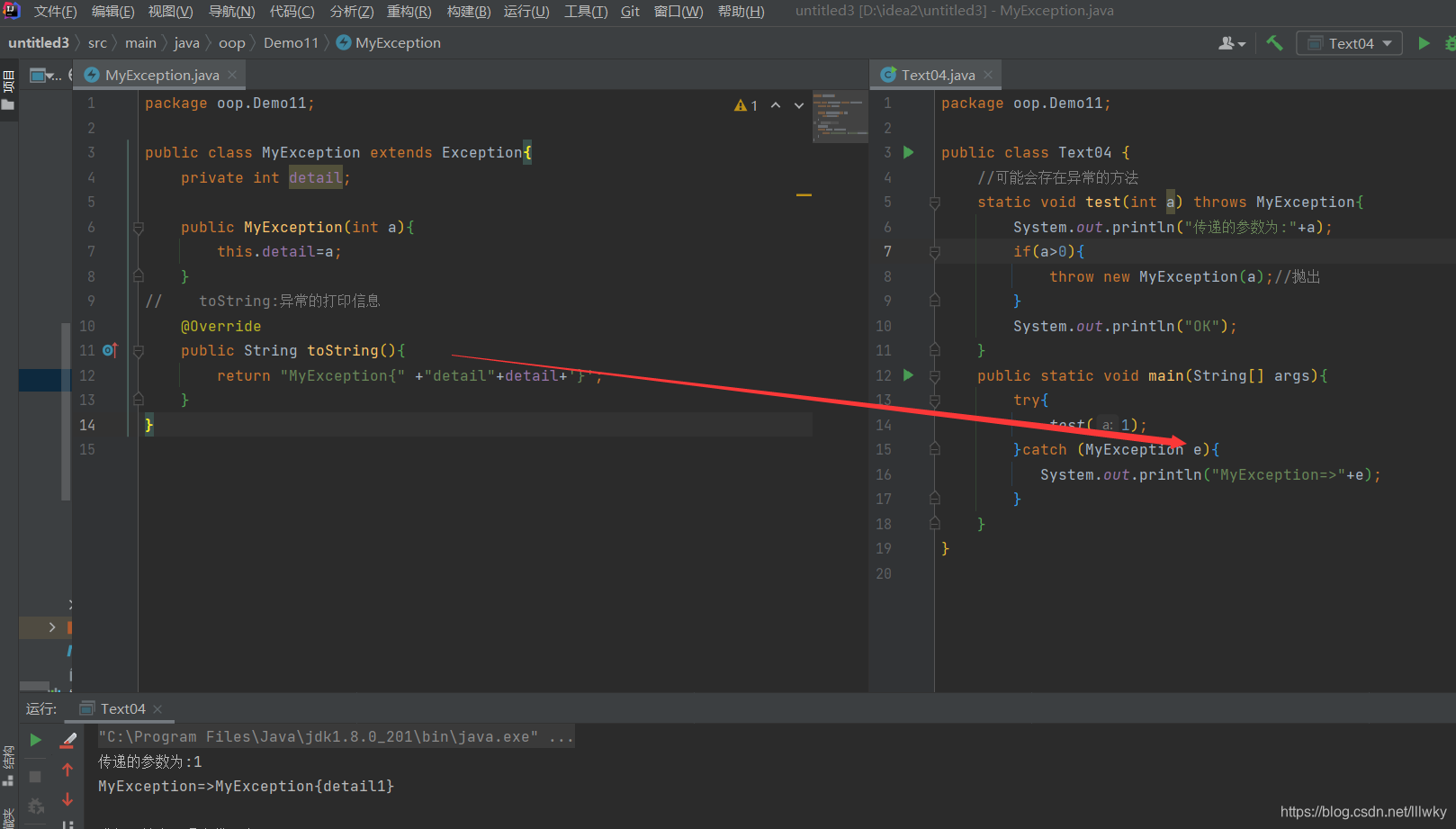The width and height of the screenshot is (1456, 829).
Task: Collapse the catch block fold on line 15
Action: click(x=935, y=449)
